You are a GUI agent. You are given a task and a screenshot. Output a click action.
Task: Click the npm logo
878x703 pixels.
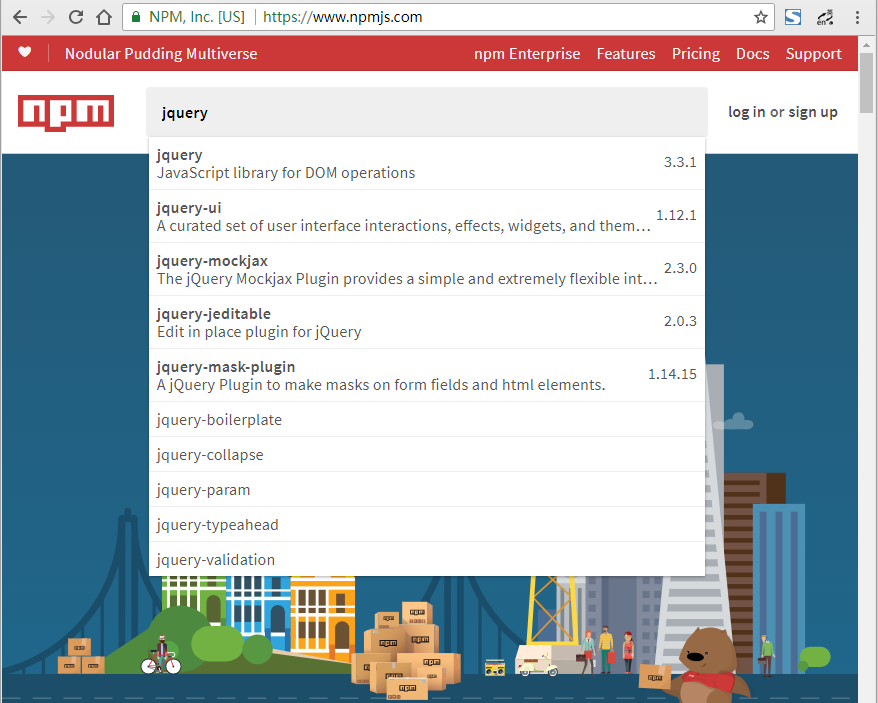[x=66, y=113]
